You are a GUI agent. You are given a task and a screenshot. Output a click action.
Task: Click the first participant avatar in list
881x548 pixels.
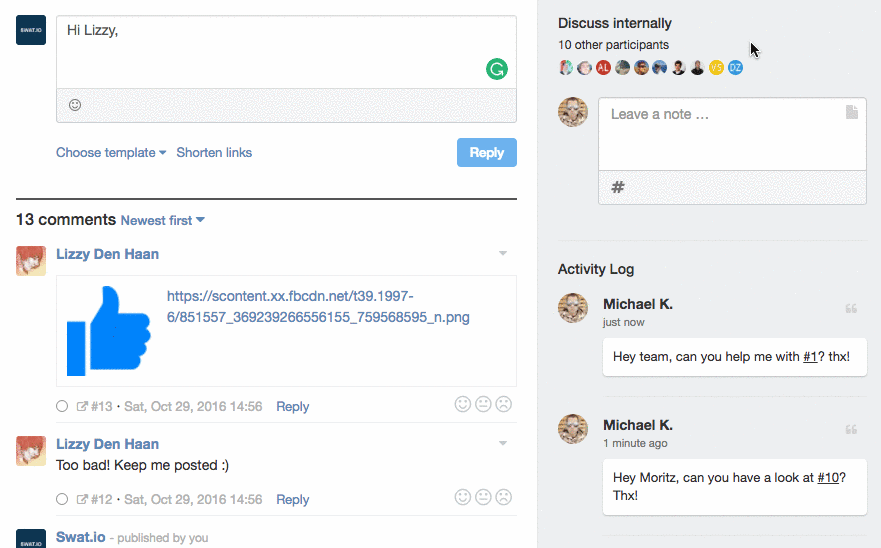pos(565,68)
